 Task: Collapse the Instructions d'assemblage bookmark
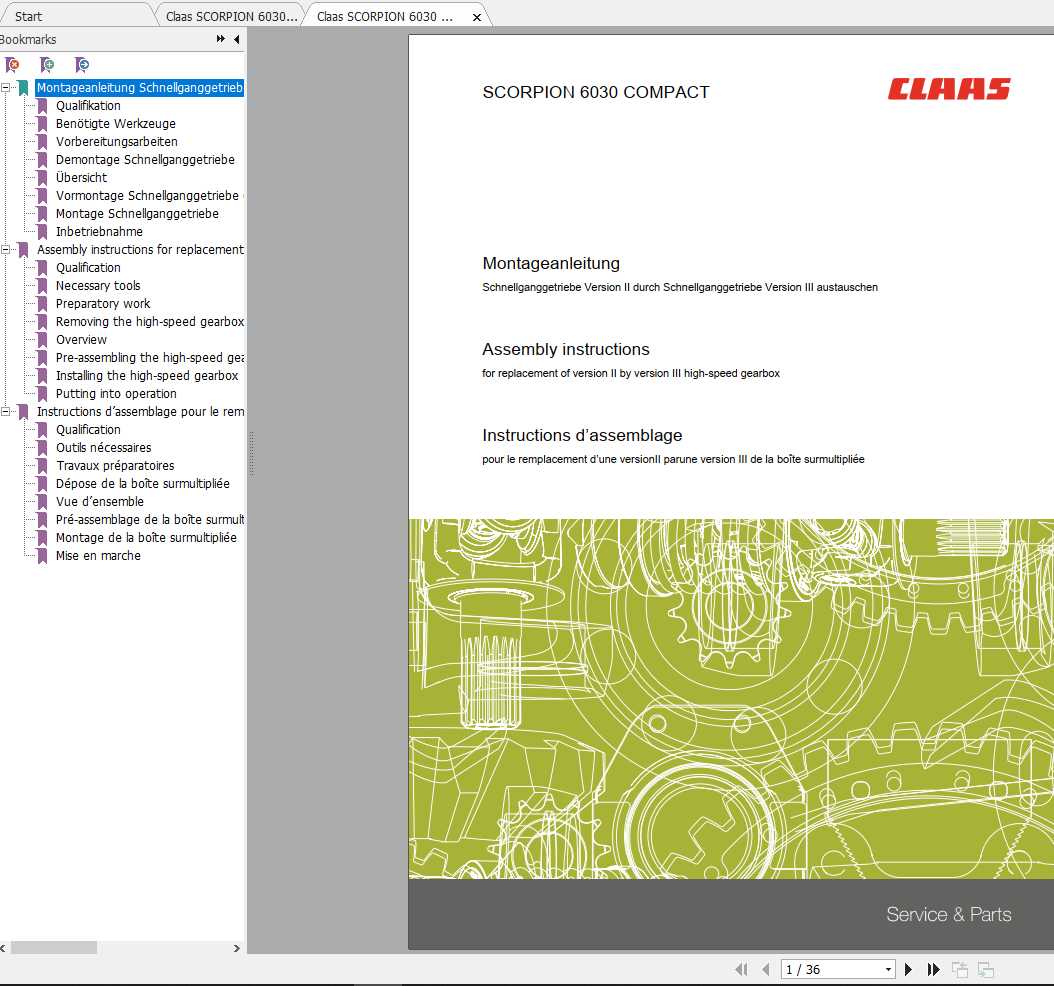point(7,411)
